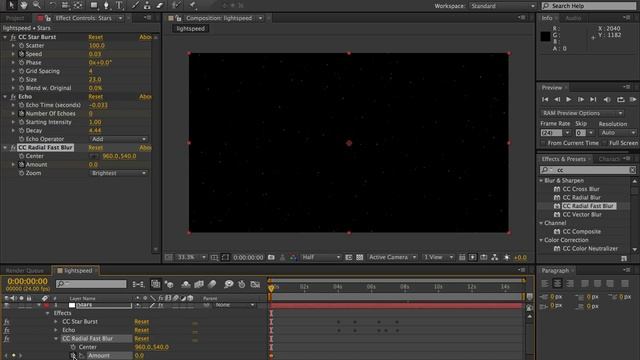Click Show Channel color icon in viewer
640x360 pixels.
[293, 257]
